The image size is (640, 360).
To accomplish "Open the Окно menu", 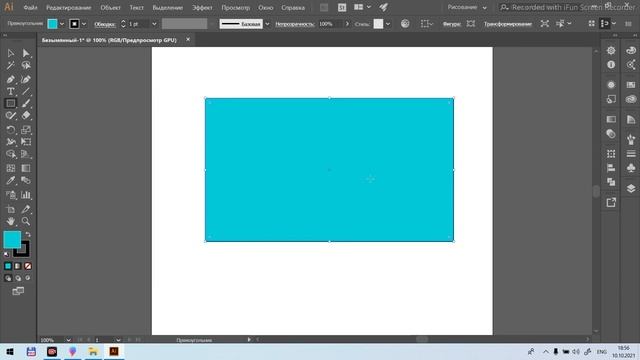I will (266, 8).
